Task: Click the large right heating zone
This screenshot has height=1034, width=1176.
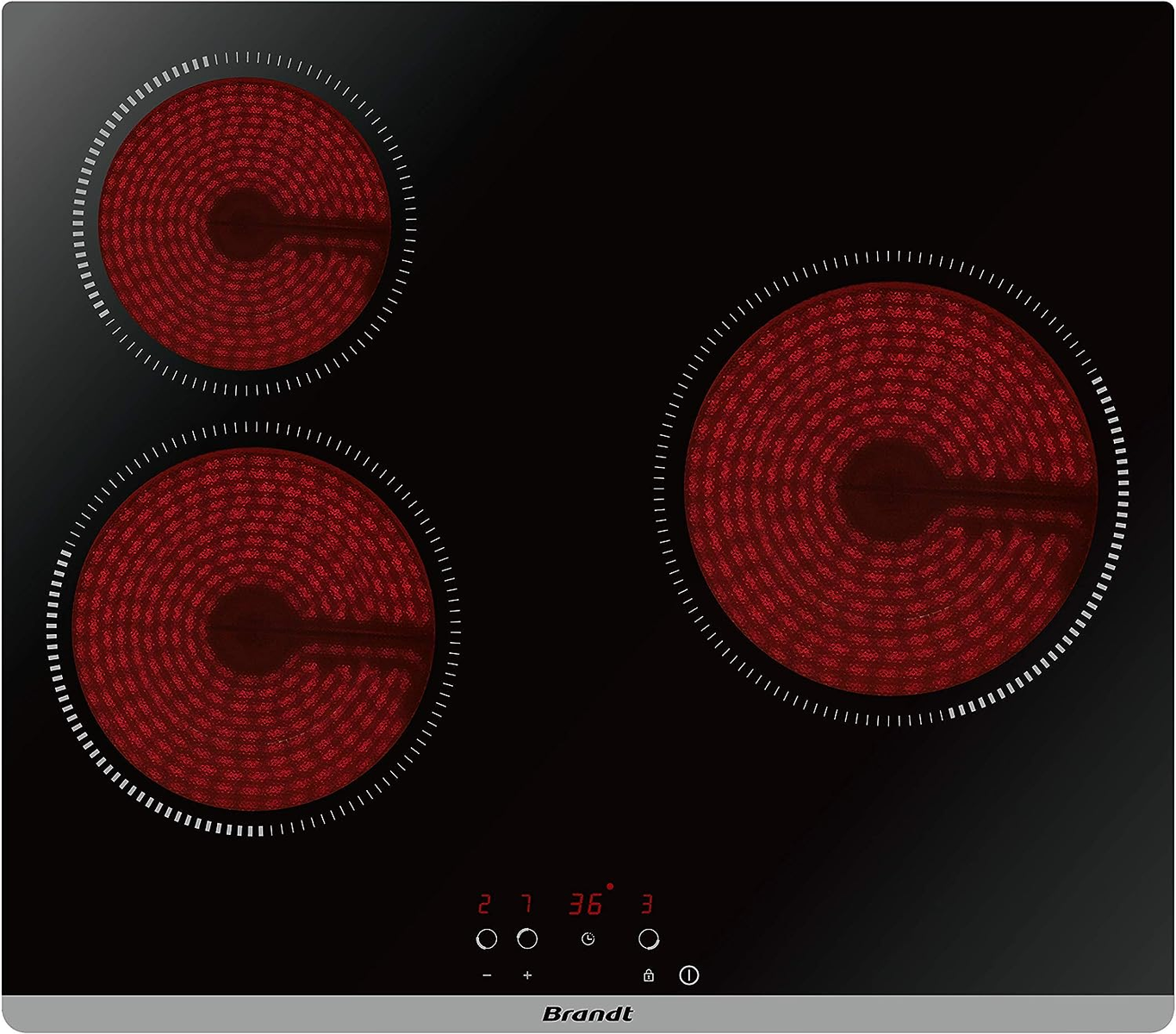Action: pyautogui.click(x=891, y=489)
